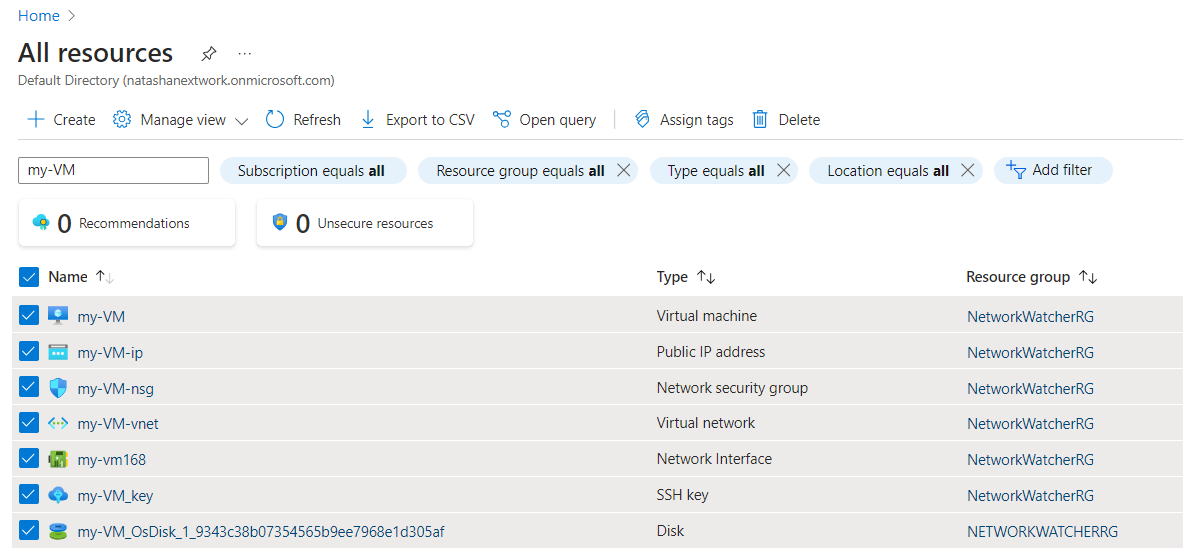Click the my-VM virtual machine icon
Image resolution: width=1183 pixels, height=550 pixels.
58,316
